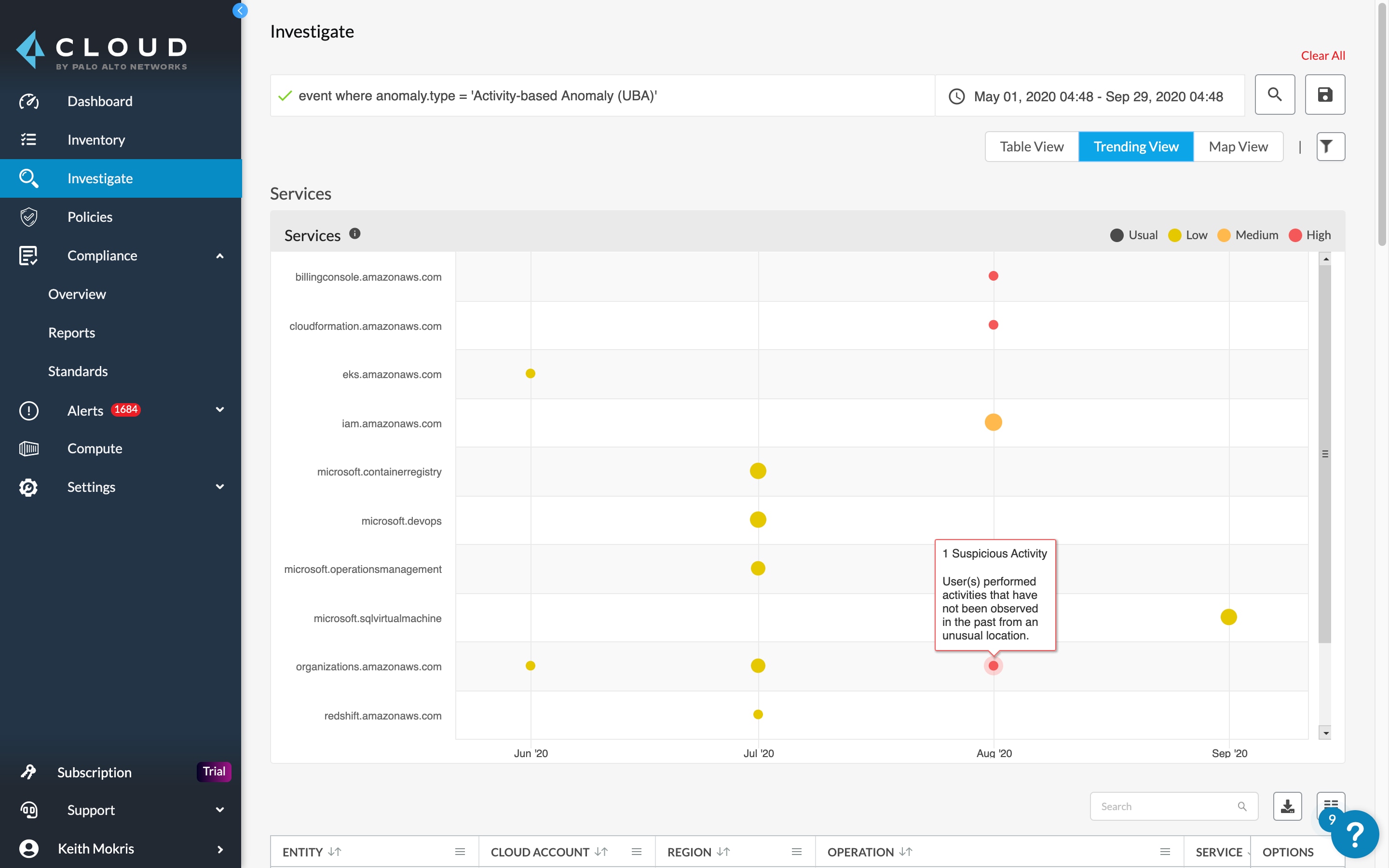Click the search magnifier in query bar

1275,95
